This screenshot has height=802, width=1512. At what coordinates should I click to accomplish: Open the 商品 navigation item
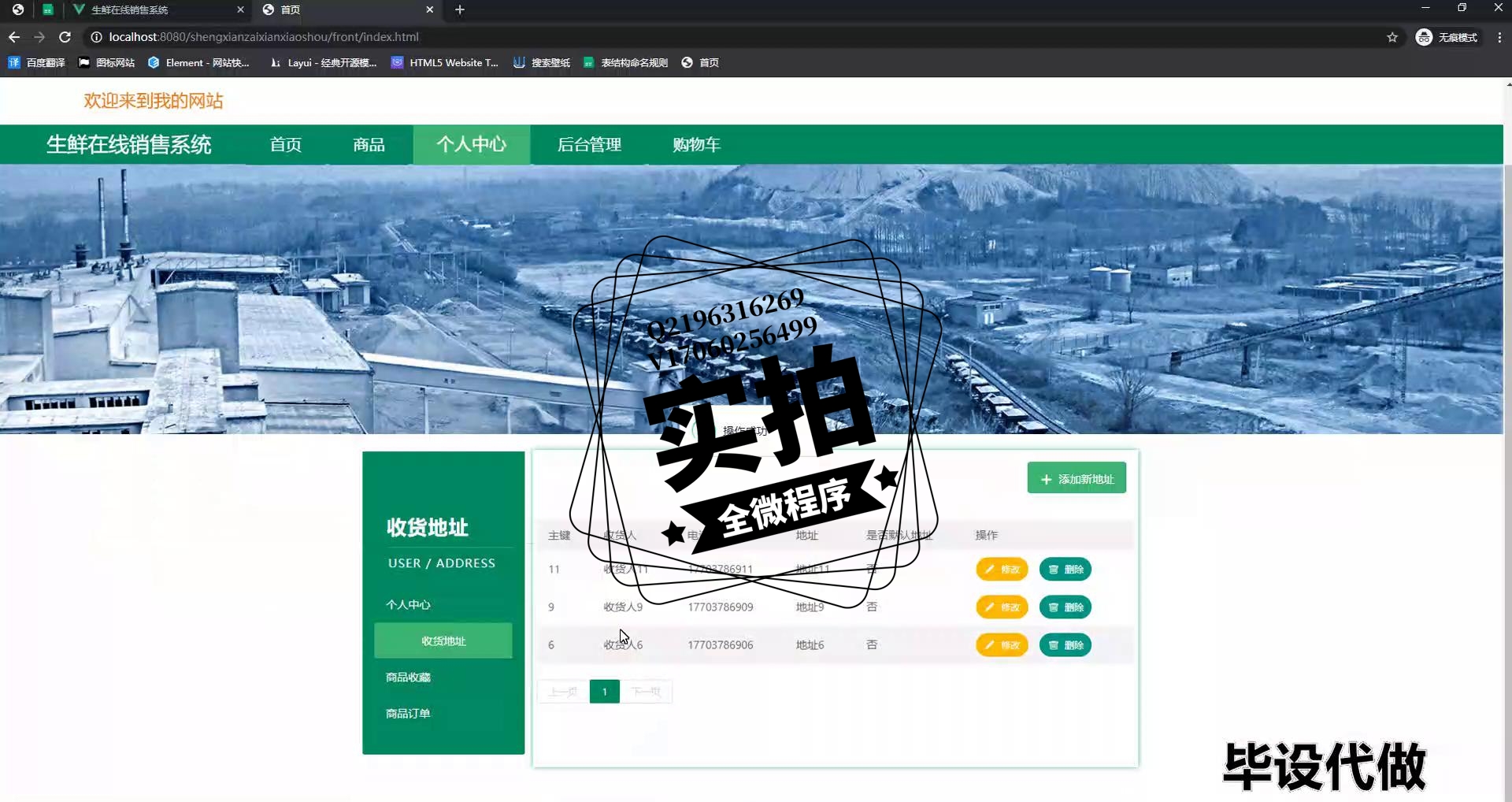tap(369, 144)
